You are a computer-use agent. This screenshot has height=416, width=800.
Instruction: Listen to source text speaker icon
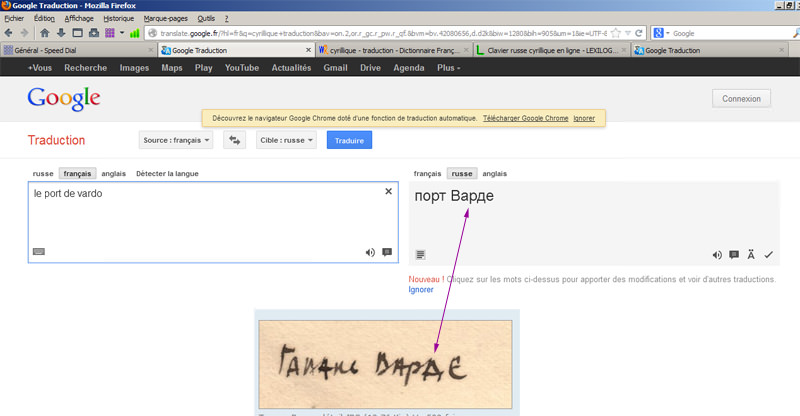tap(370, 252)
